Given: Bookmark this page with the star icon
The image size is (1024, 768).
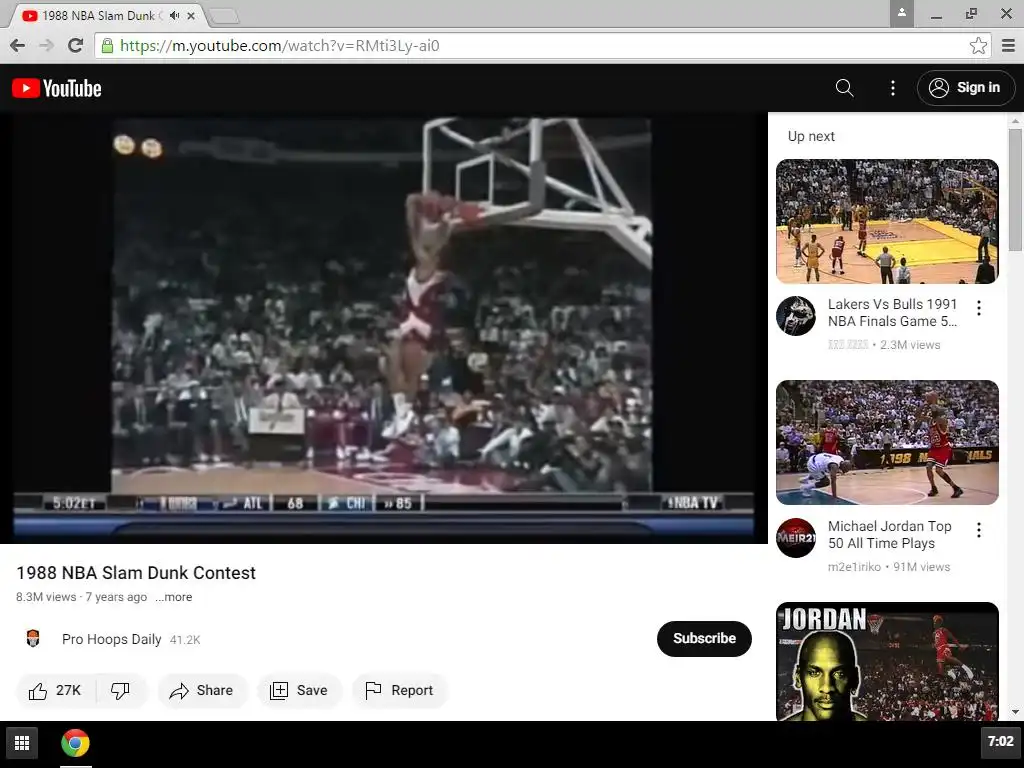Looking at the screenshot, I should point(978,45).
